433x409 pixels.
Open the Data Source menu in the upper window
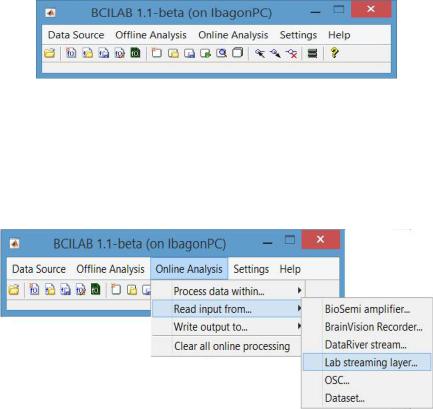[x=76, y=35]
